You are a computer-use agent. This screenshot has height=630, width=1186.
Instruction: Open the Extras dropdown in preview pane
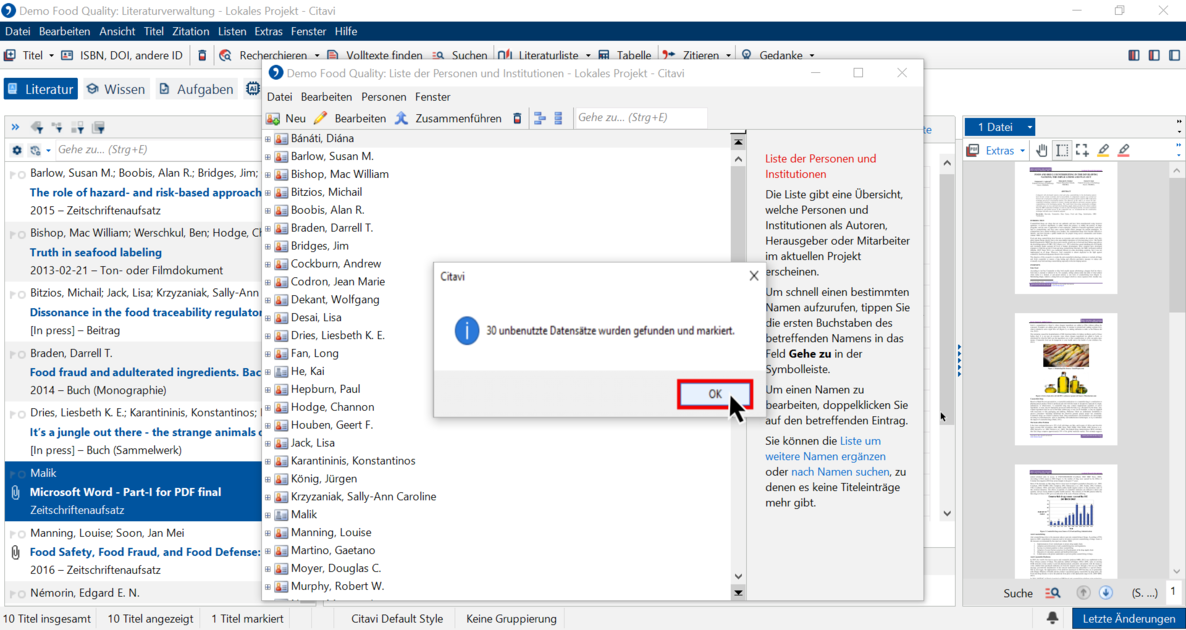click(1005, 151)
